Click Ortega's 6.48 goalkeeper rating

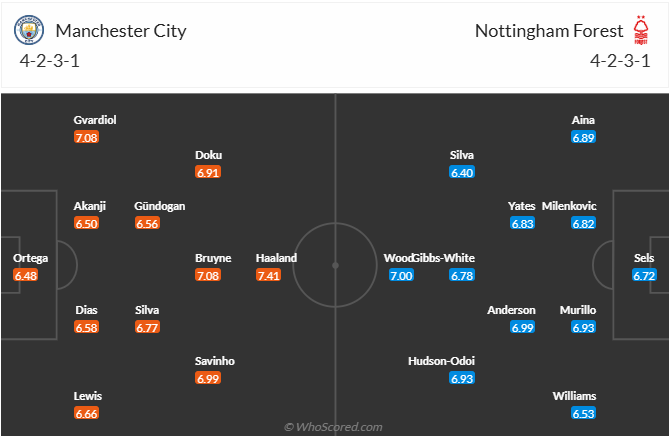point(26,275)
